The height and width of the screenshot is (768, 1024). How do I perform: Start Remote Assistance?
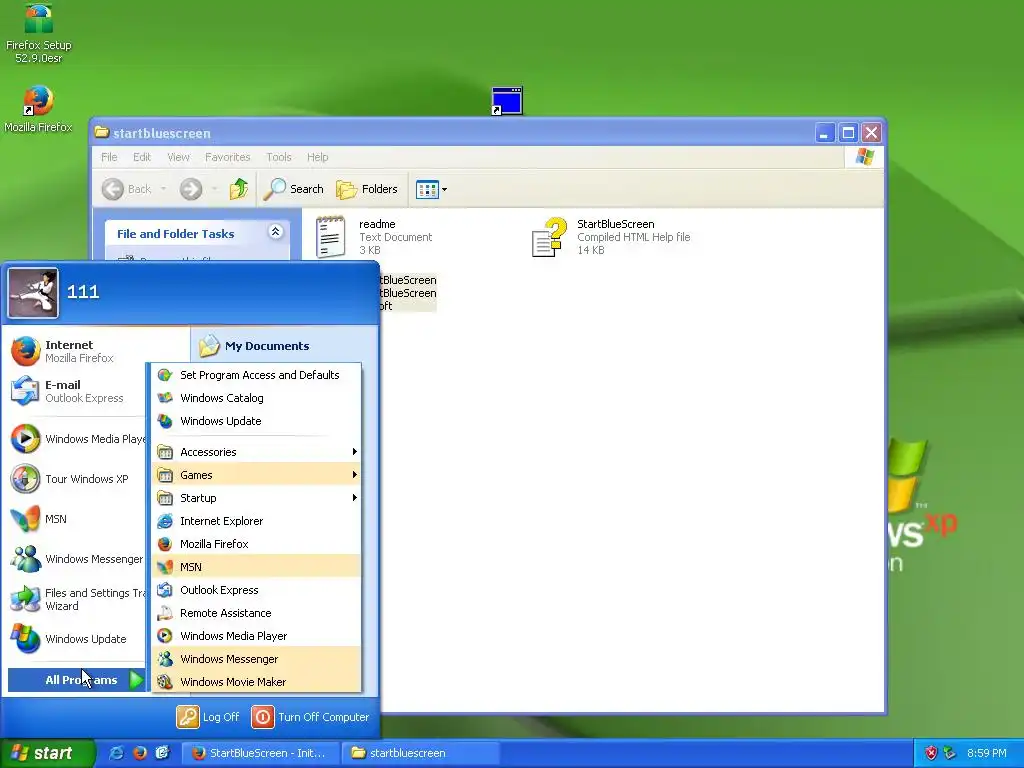[x=257, y=613]
